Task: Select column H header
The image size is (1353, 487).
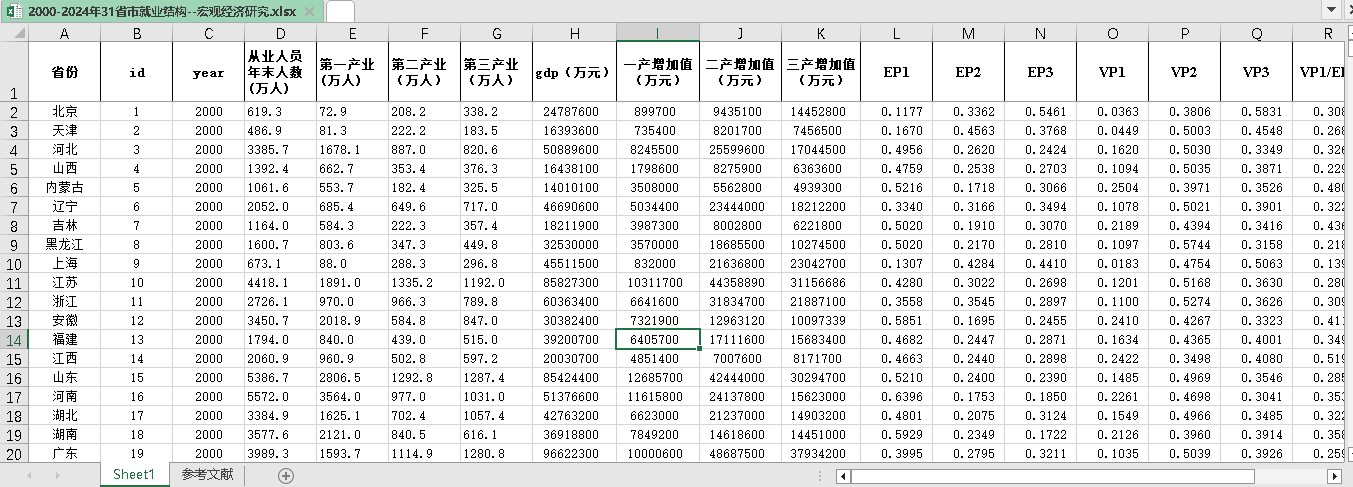Action: (574, 33)
